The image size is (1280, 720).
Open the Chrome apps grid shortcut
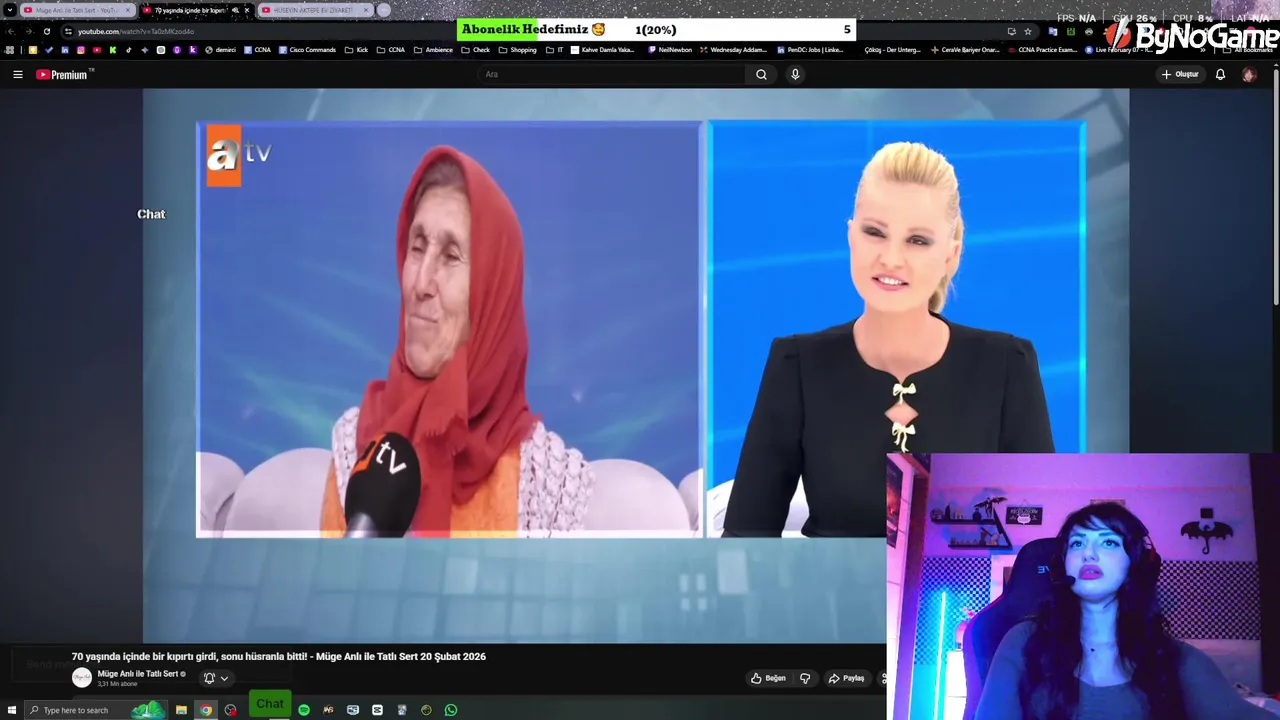point(9,50)
